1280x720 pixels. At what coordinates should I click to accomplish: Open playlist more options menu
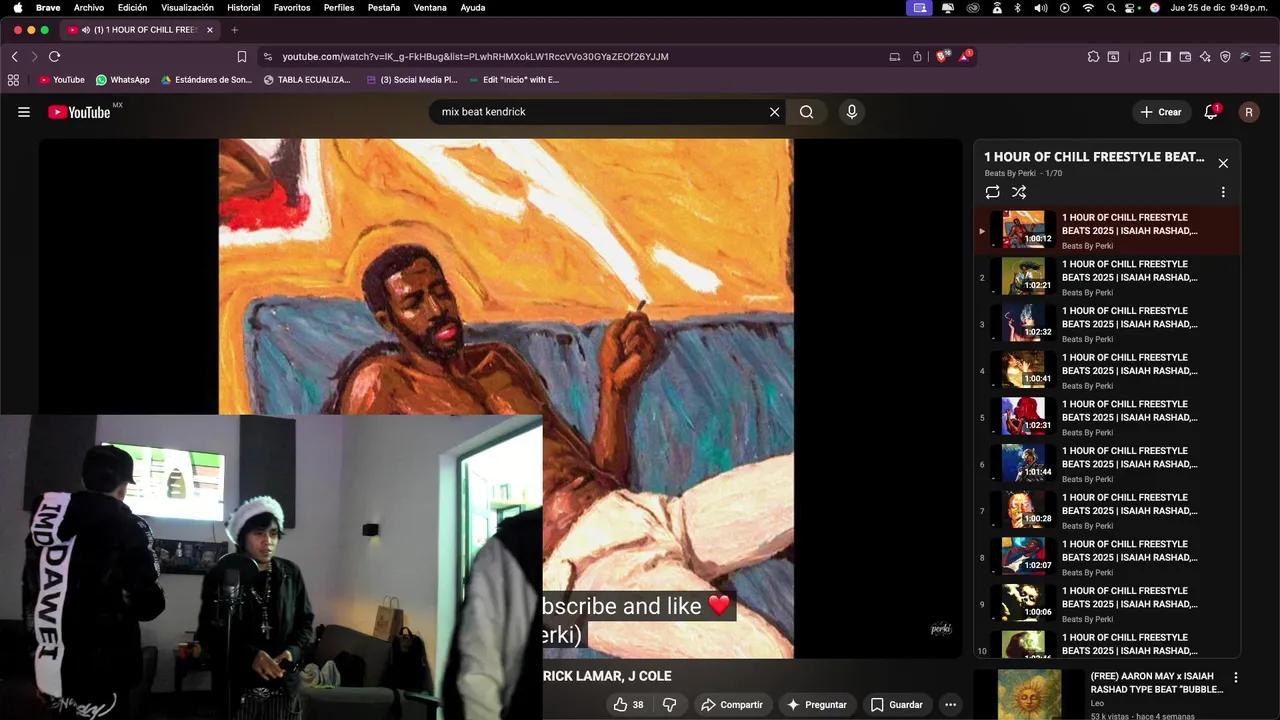click(x=1223, y=192)
